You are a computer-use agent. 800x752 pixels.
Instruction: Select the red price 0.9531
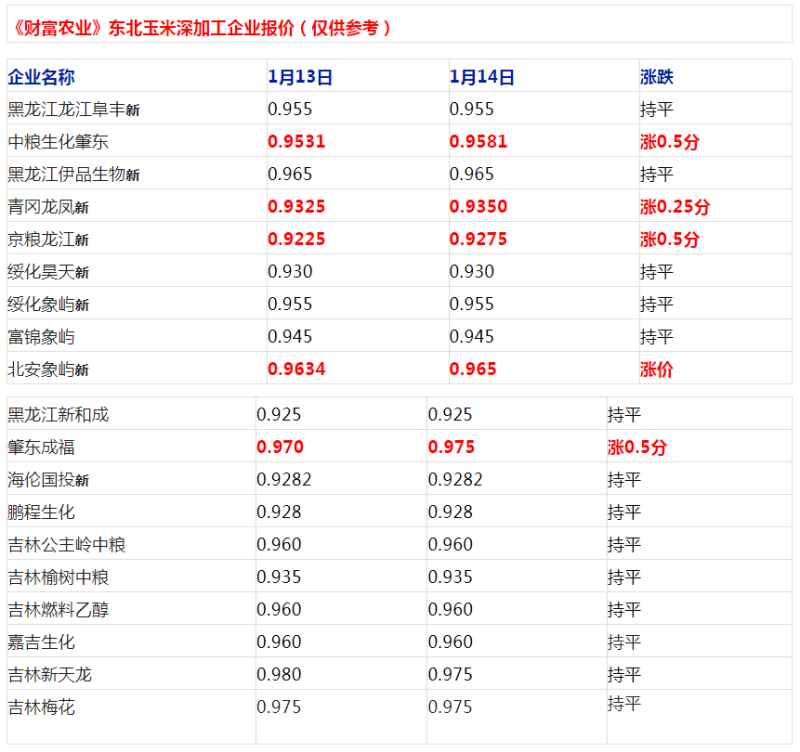tap(296, 142)
